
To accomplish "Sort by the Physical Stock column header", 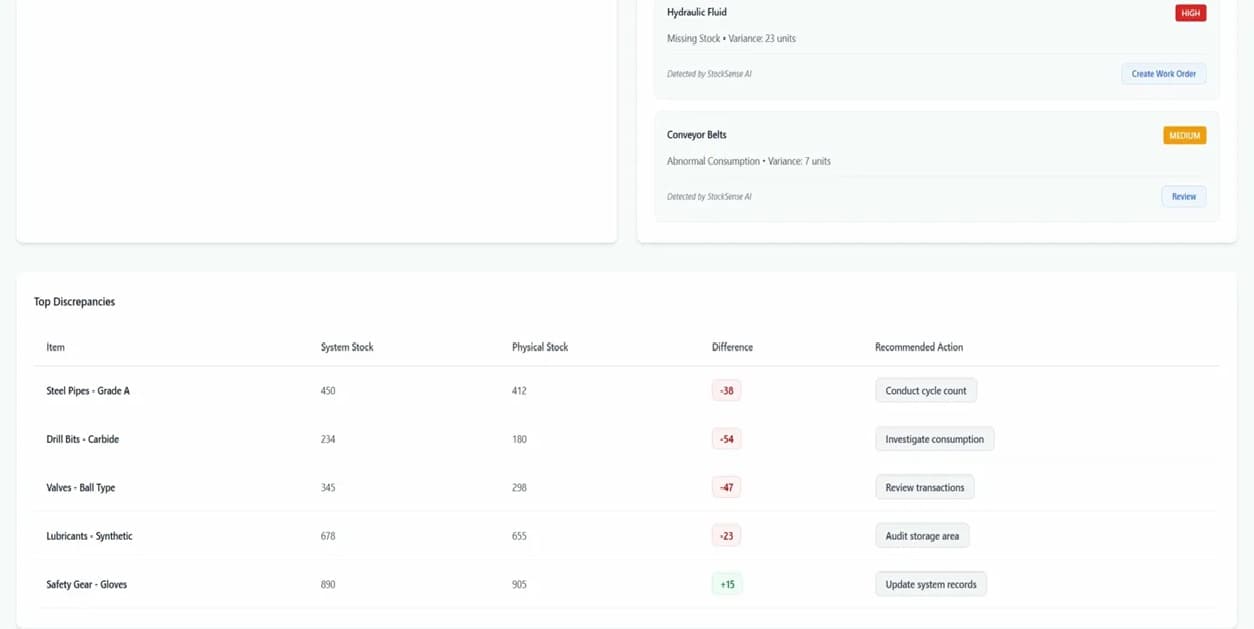I will click(541, 347).
